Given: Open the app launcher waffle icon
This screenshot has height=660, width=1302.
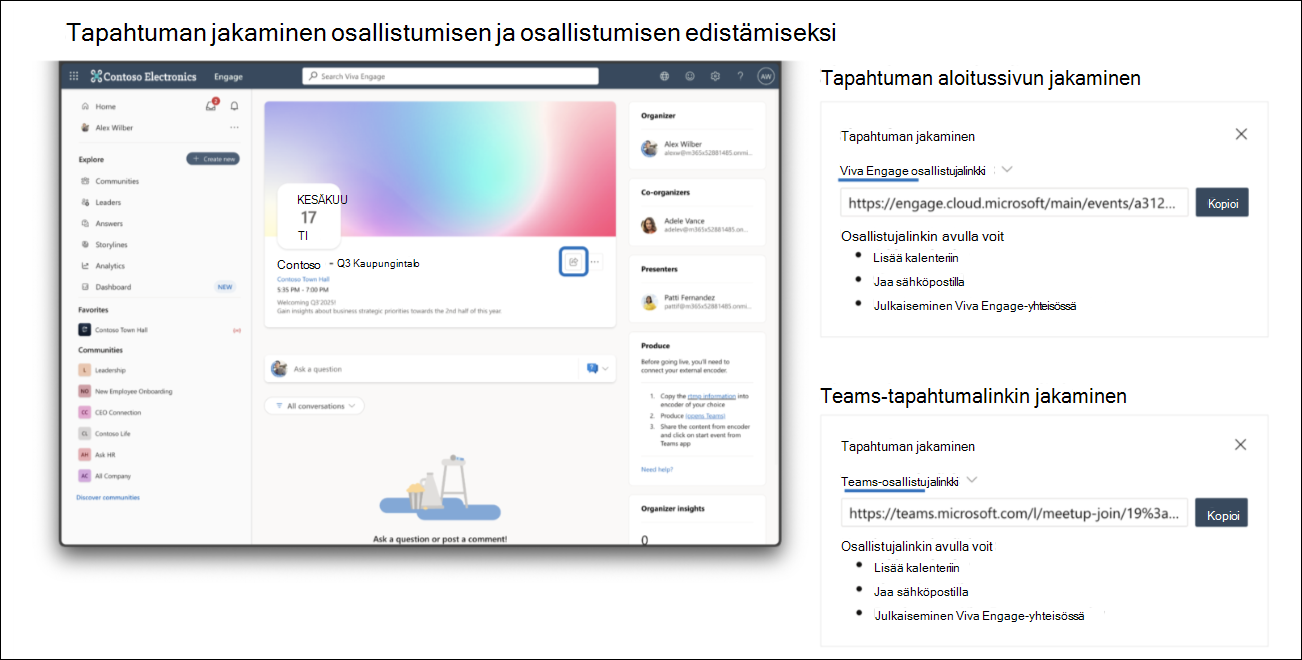Looking at the screenshot, I should (74, 76).
